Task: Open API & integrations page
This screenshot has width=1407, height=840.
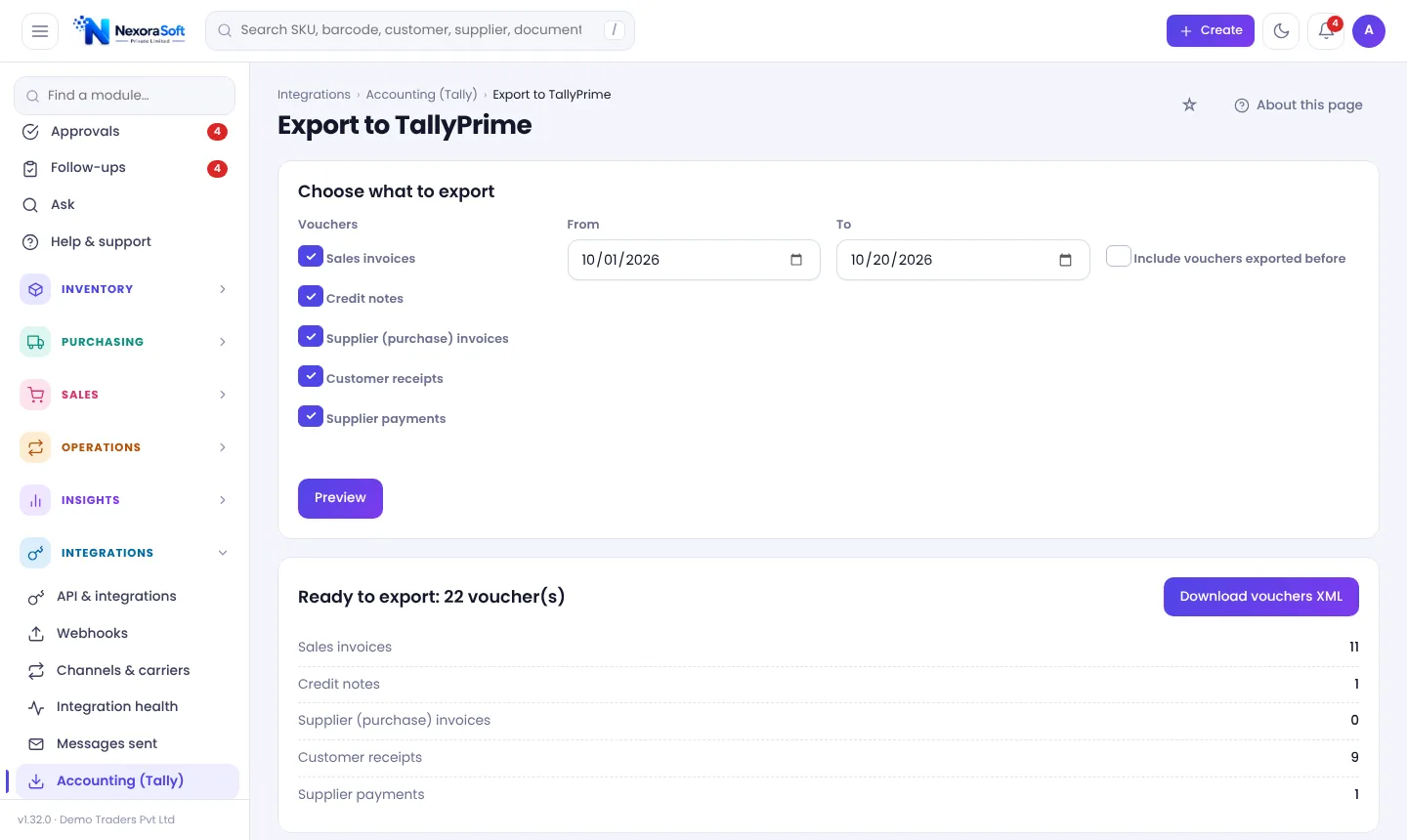Action: (127, 597)
